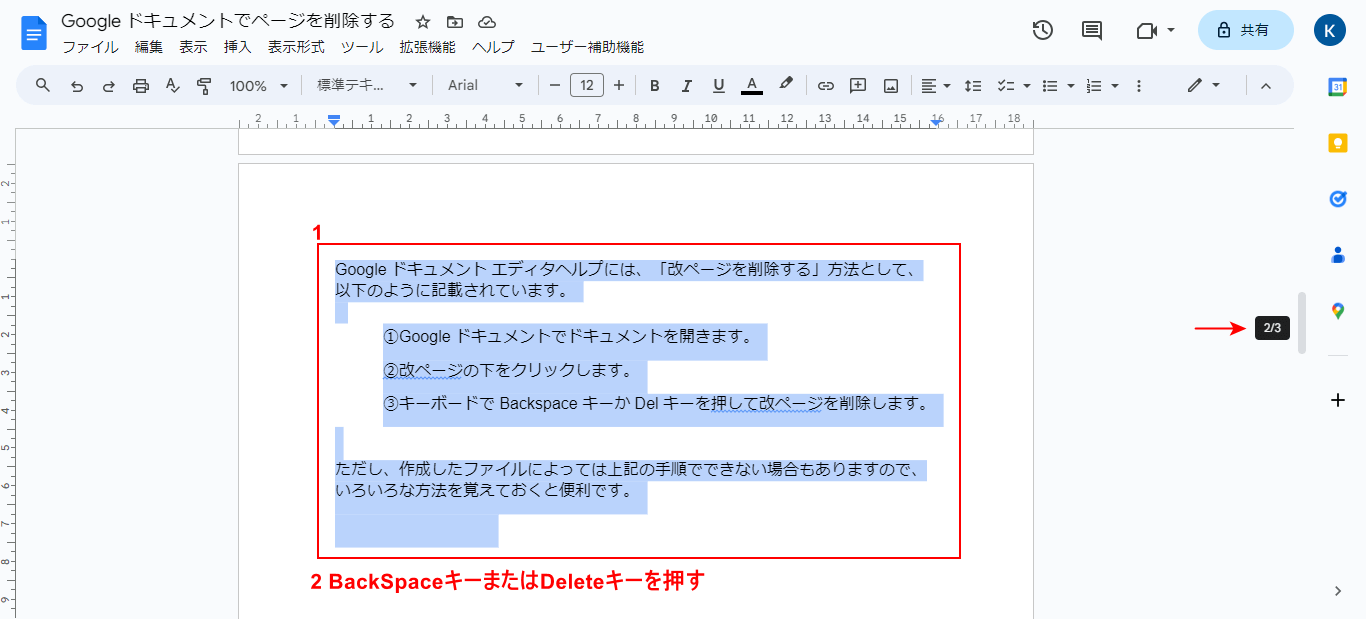
Task: Decrease font size minus button
Action: click(x=555, y=86)
